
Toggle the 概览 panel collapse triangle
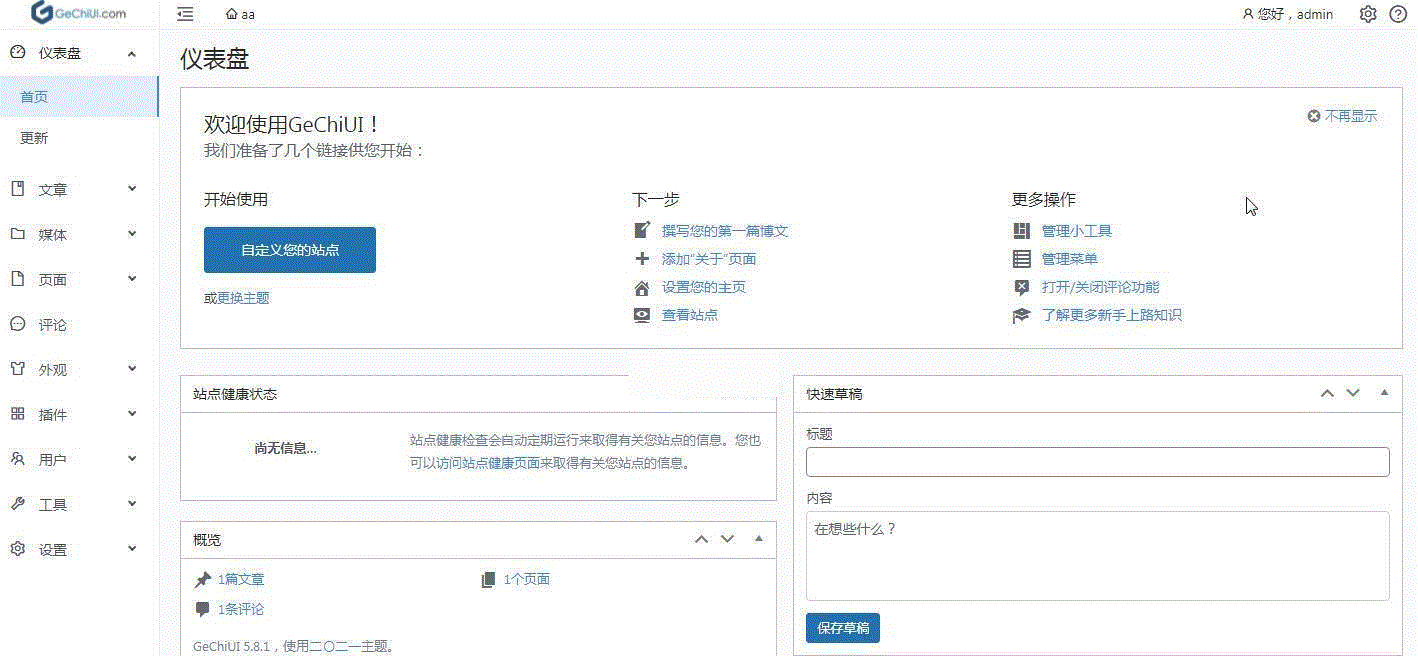pyautogui.click(x=758, y=539)
